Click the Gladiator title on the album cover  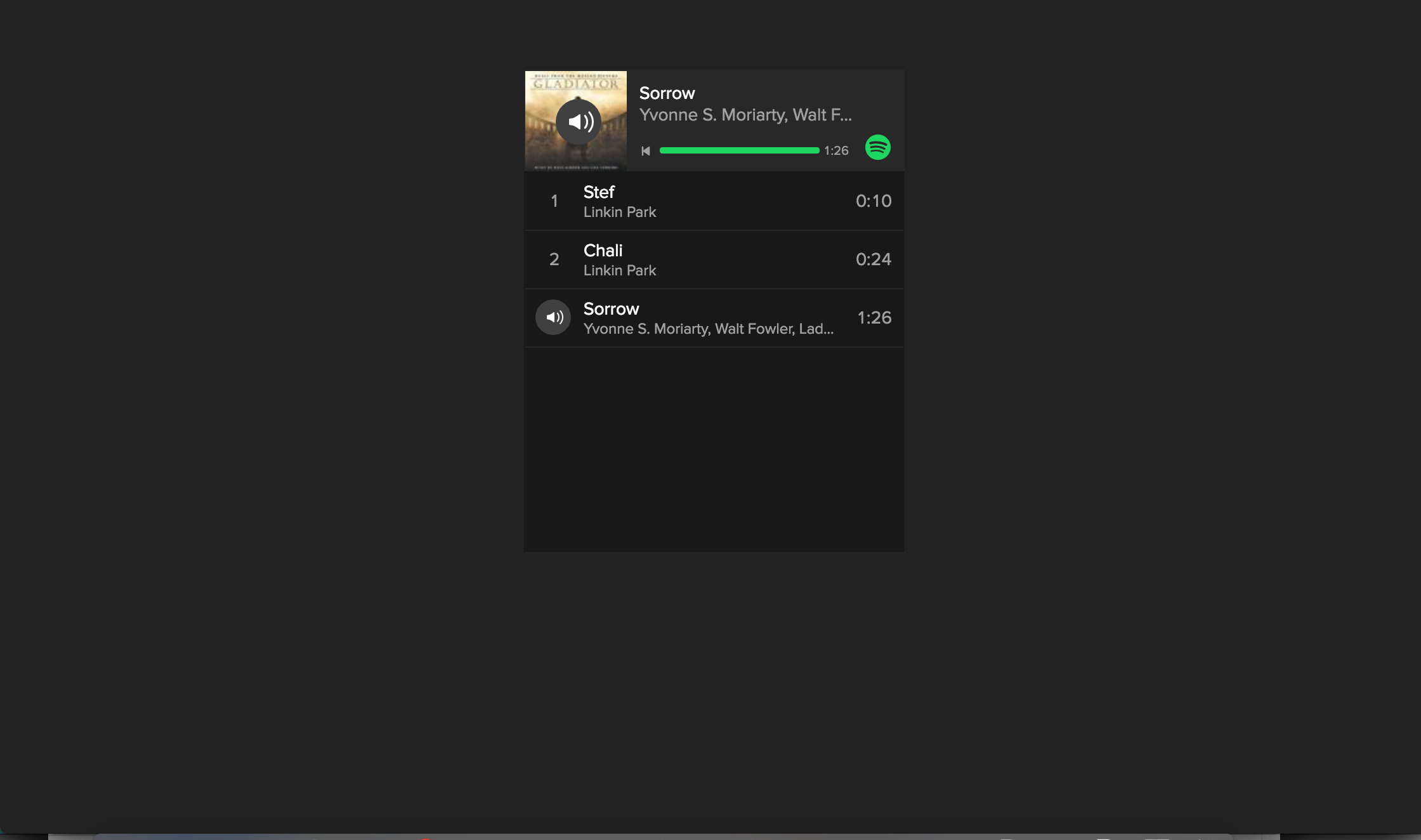(575, 84)
